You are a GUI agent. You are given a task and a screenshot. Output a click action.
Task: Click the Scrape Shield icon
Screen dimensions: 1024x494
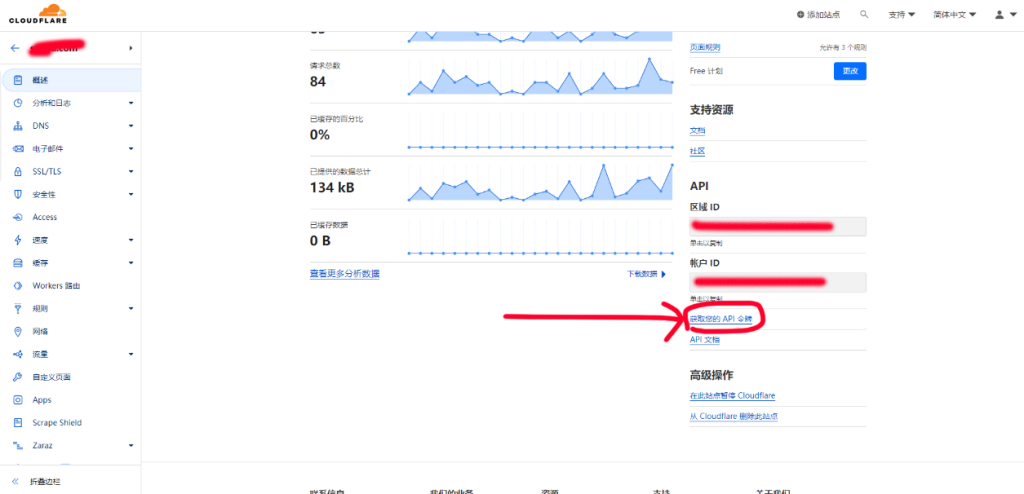coord(18,423)
